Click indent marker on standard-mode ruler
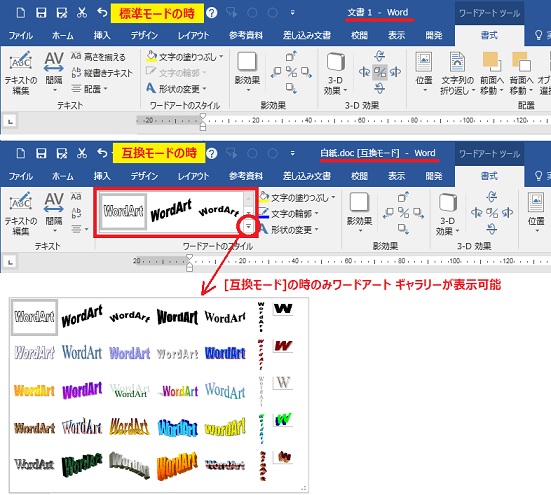The width and height of the screenshot is (551, 495). (x=202, y=122)
